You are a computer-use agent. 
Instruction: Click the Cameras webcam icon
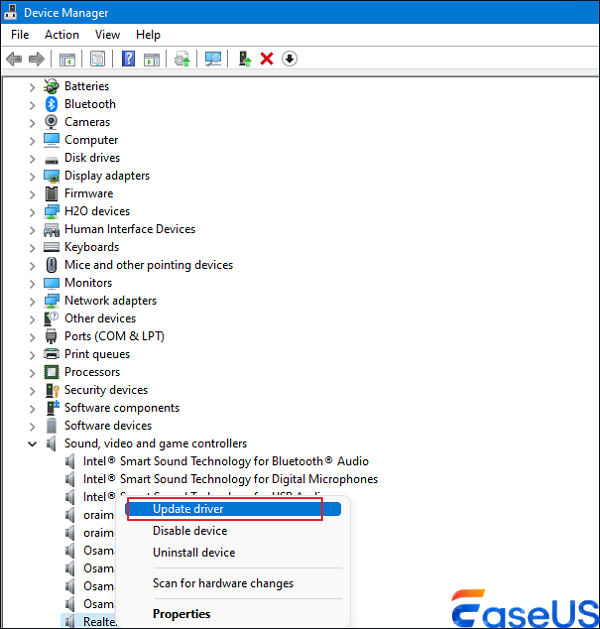pyautogui.click(x=51, y=122)
